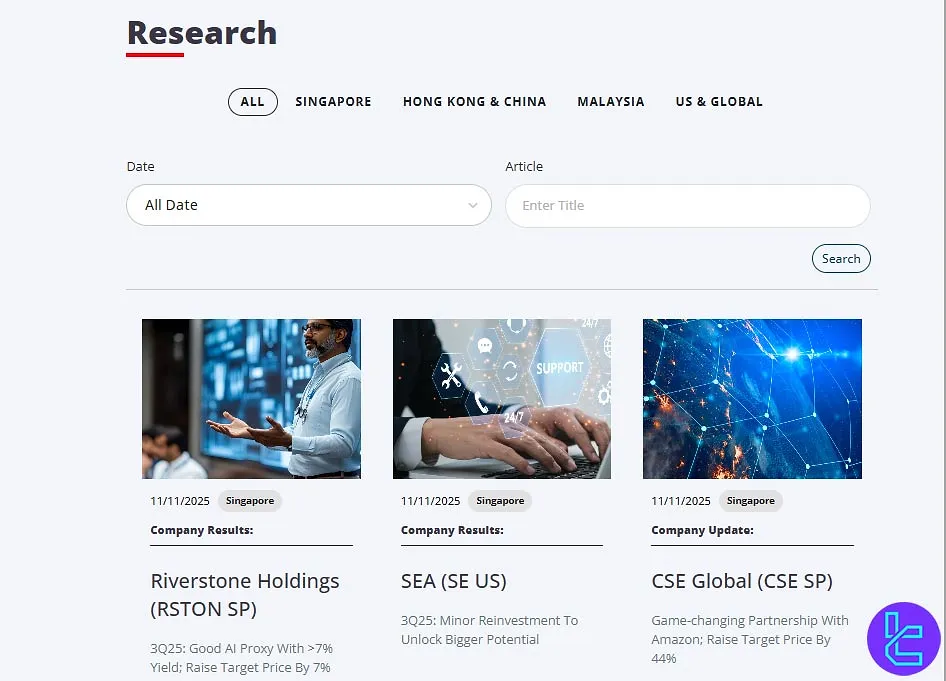Click "3Q25: Minor Reinvestment To Unlock Bigger Potential"
The image size is (946, 681).
[x=489, y=629]
